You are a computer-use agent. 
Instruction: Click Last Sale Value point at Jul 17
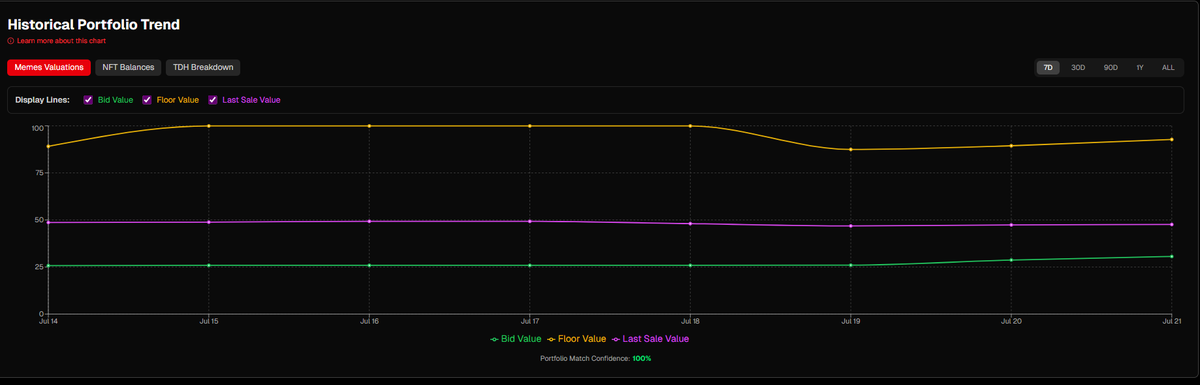(x=529, y=221)
